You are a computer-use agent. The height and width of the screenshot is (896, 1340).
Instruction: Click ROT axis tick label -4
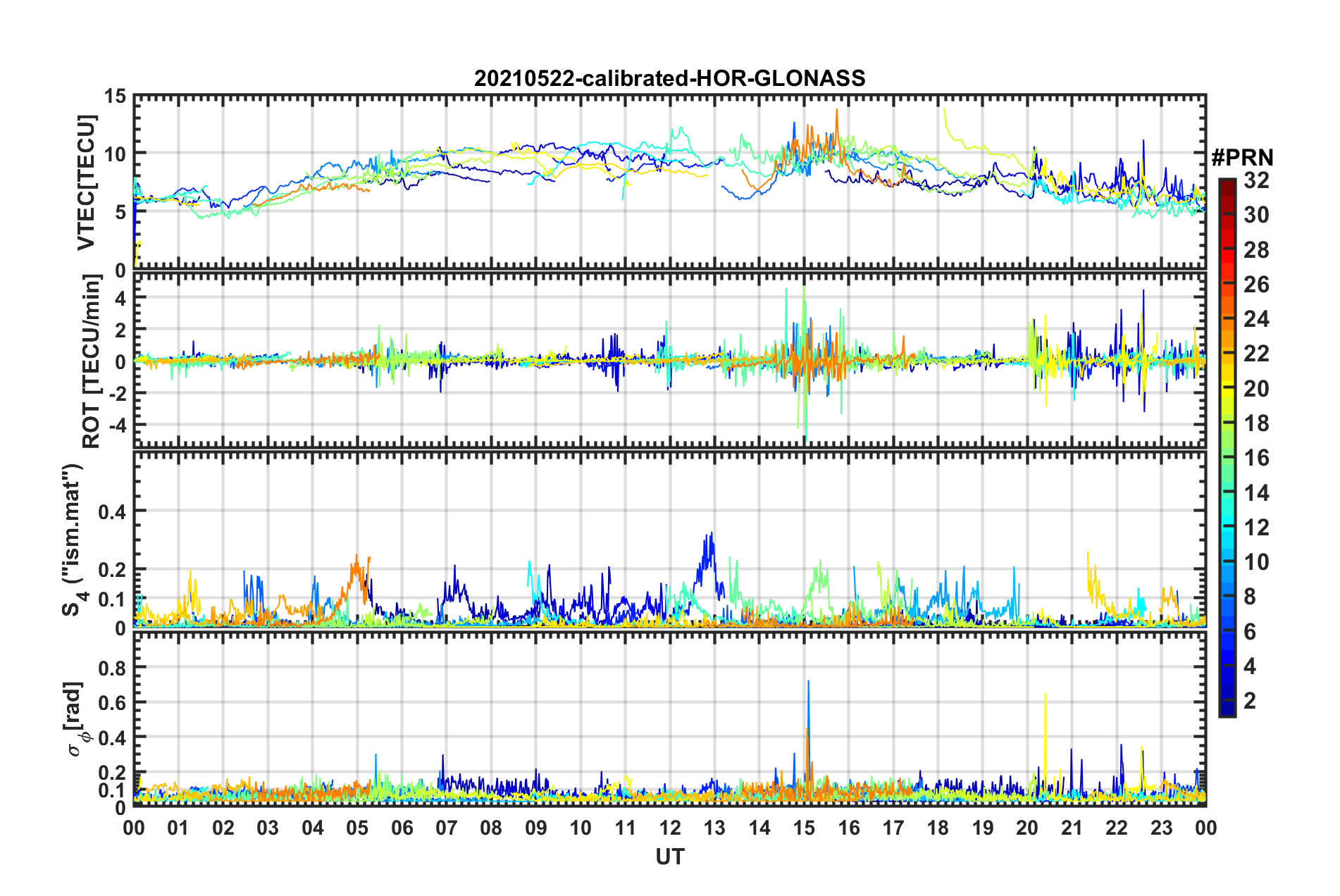119,425
